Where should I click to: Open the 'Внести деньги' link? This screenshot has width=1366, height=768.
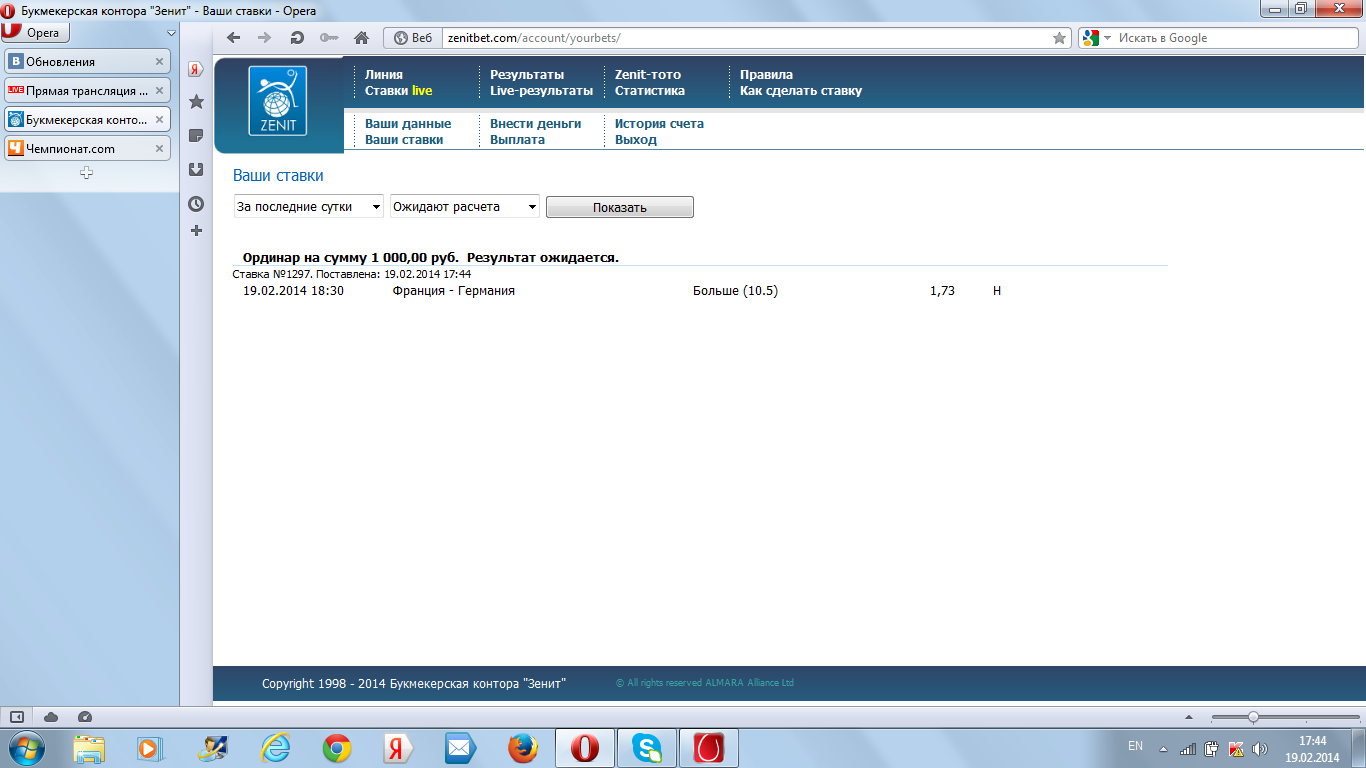[x=535, y=124]
